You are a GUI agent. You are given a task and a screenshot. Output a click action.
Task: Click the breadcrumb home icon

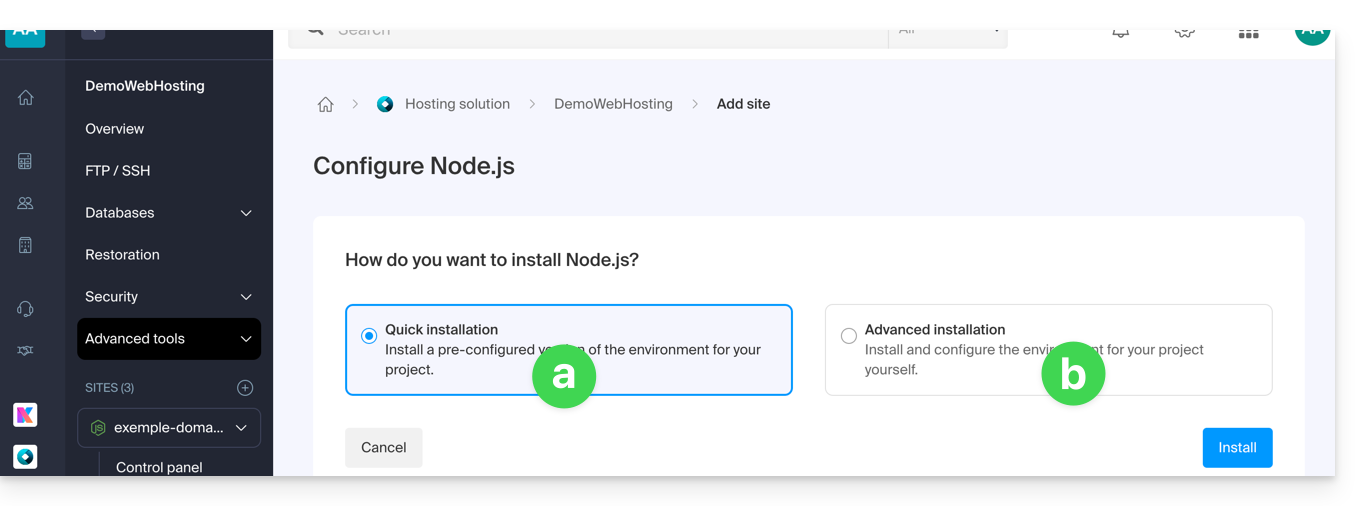pos(325,104)
